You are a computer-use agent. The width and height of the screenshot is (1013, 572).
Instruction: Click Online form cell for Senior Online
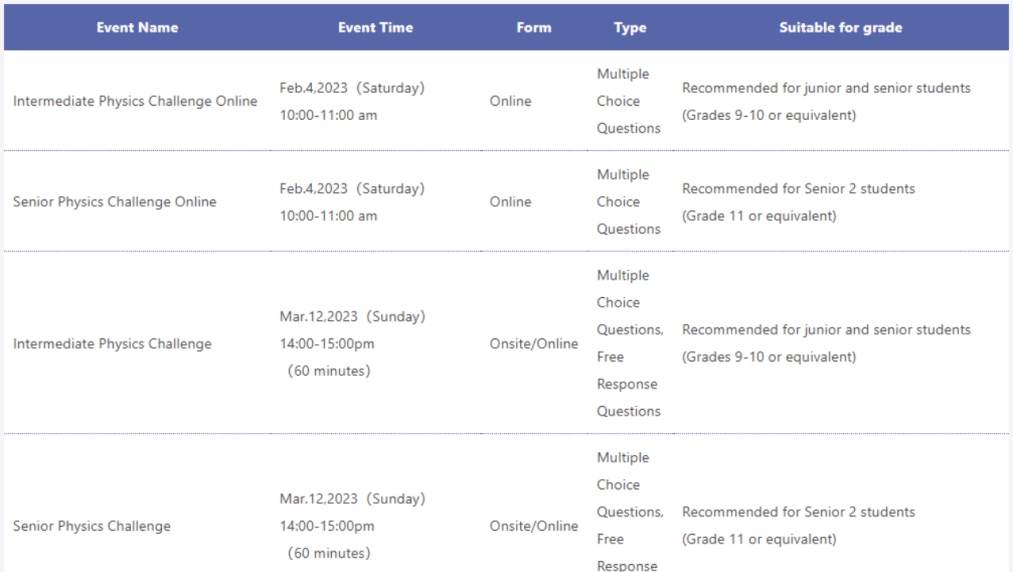point(510,202)
